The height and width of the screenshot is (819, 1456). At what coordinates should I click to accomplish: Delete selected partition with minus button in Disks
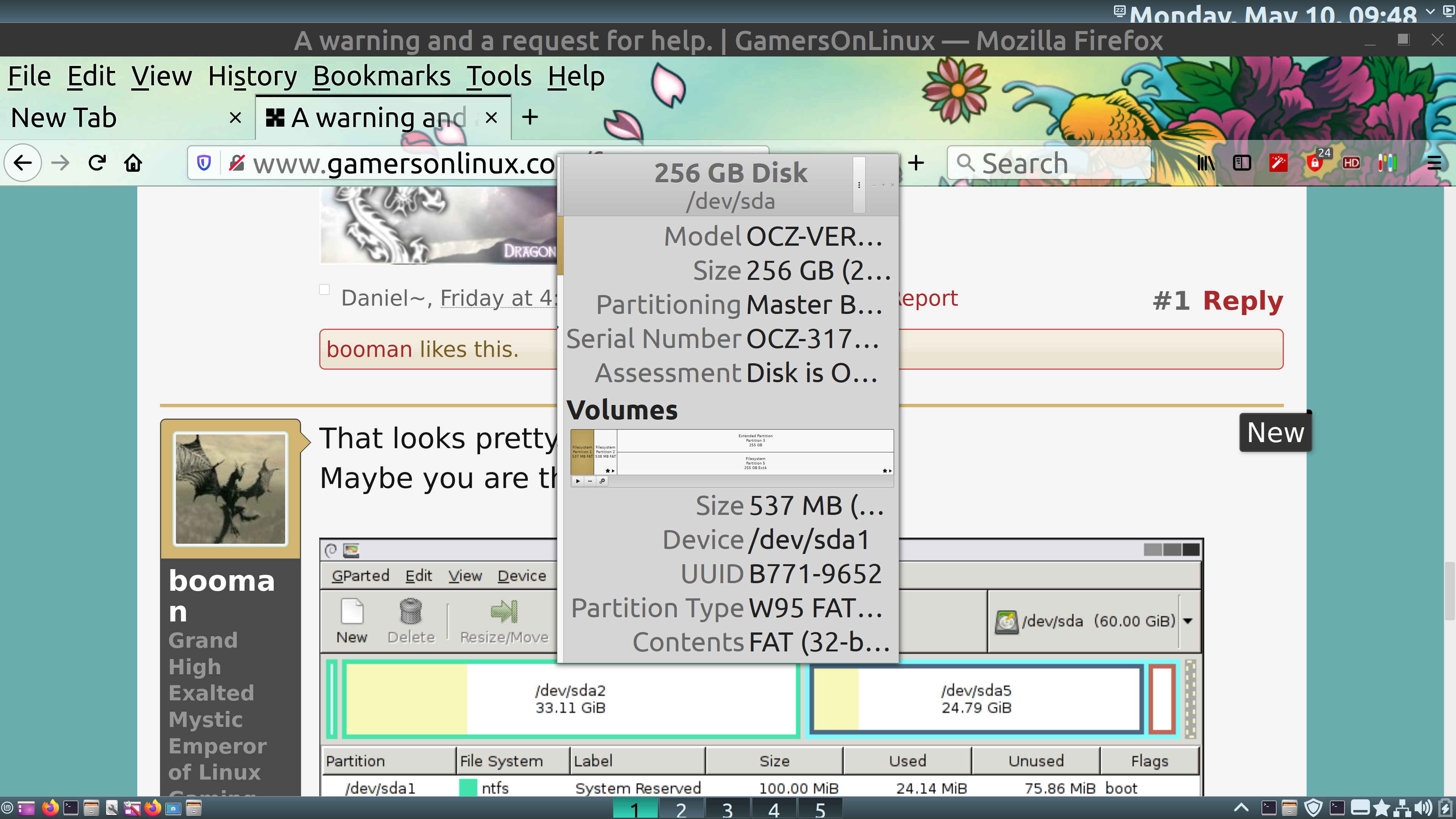point(590,481)
